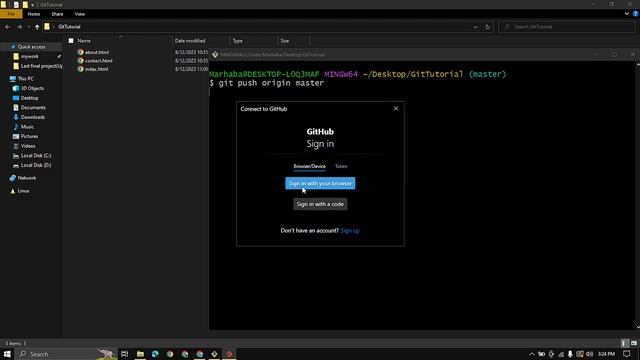Click the Search GitTutorial field

(x=567, y=27)
